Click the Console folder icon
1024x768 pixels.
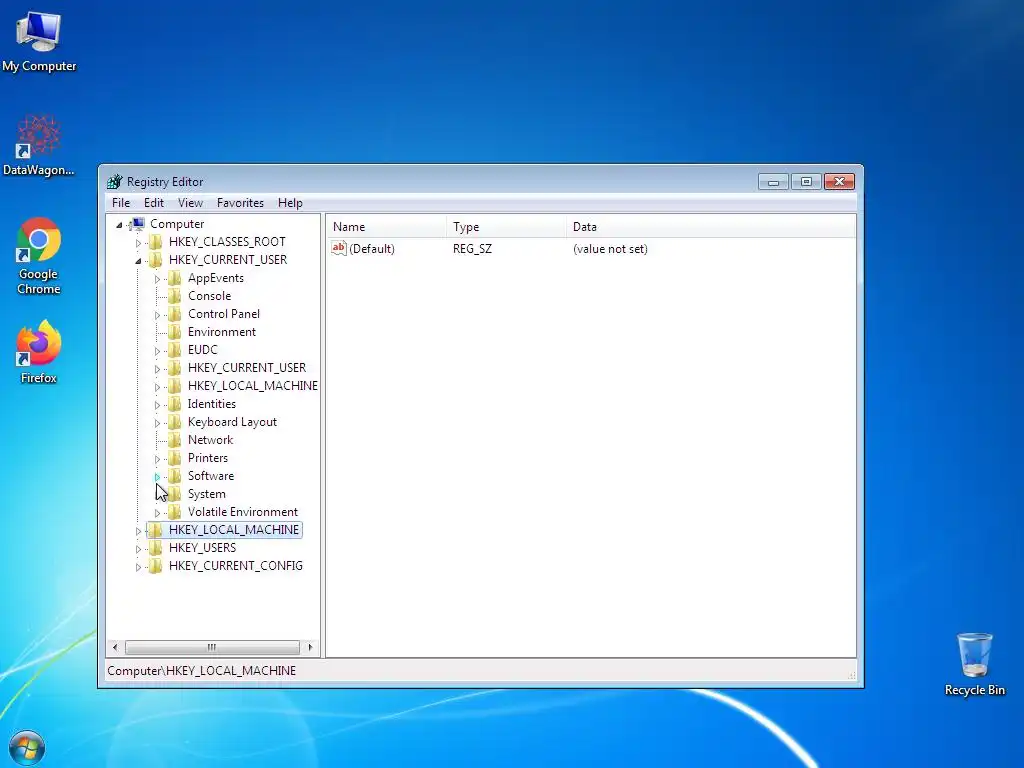(174, 296)
